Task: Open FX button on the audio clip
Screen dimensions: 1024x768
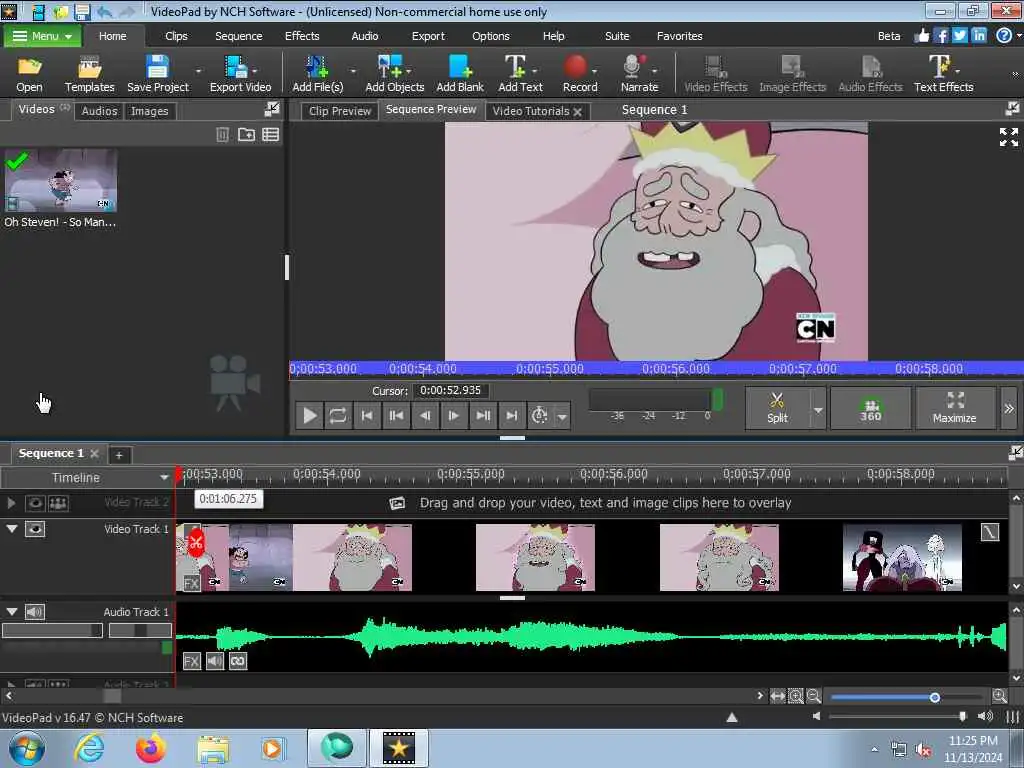Action: click(191, 662)
